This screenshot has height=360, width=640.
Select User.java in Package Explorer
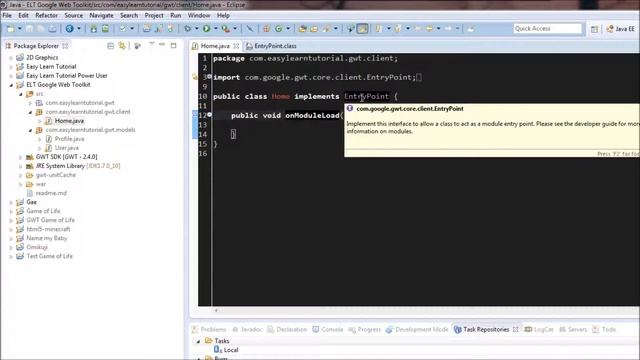(67, 148)
